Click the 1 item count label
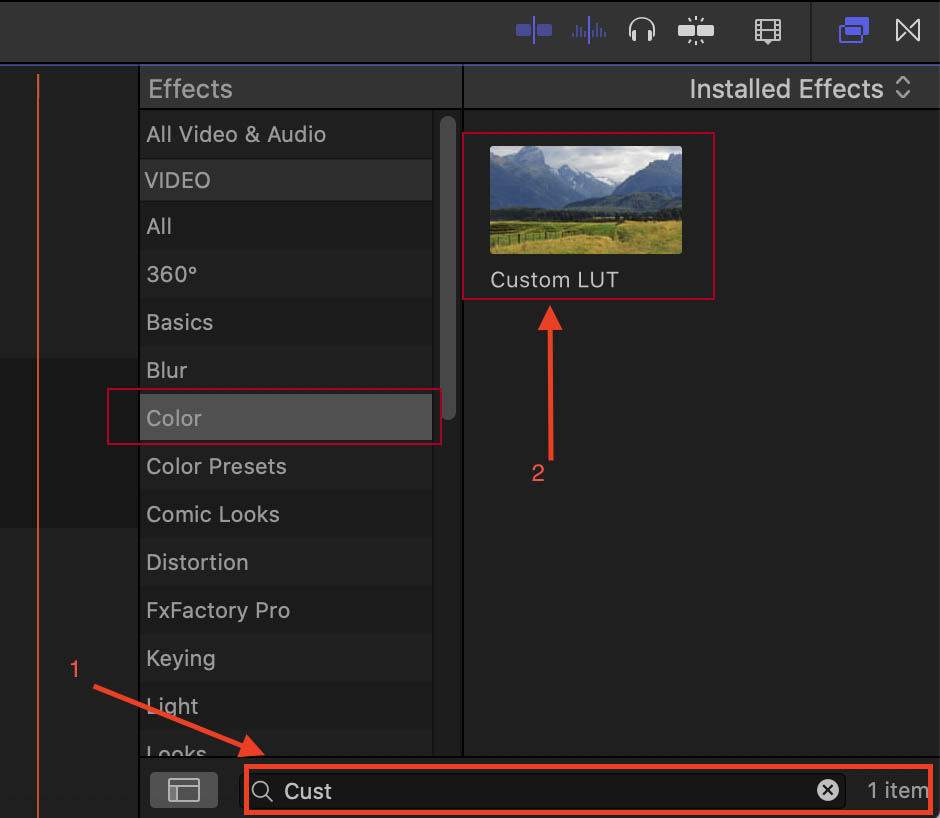 tap(897, 790)
